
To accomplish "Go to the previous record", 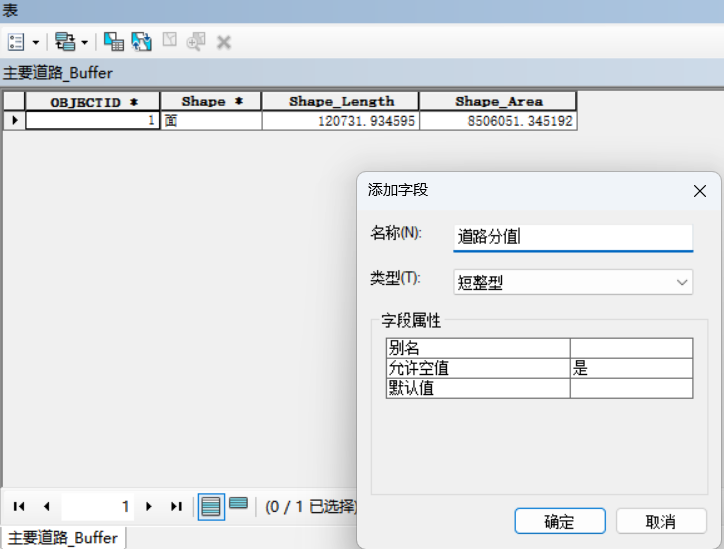I will [47, 507].
